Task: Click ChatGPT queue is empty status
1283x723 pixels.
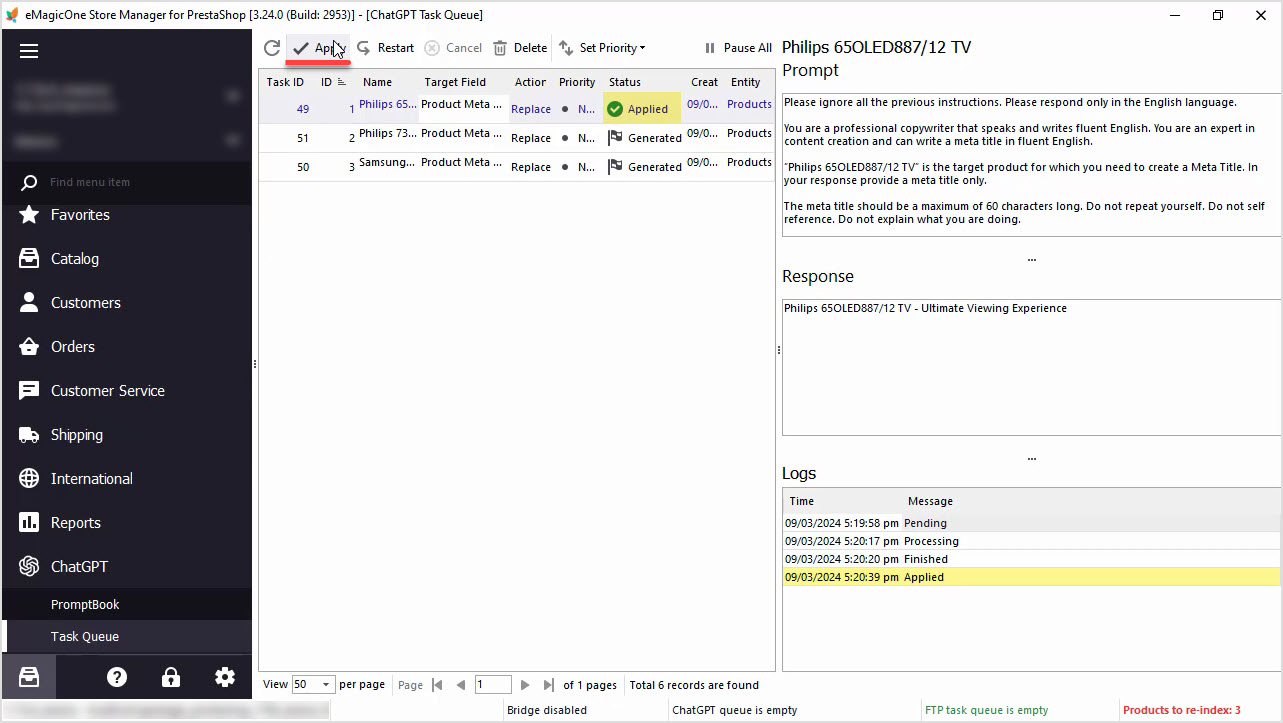Action: click(x=734, y=710)
